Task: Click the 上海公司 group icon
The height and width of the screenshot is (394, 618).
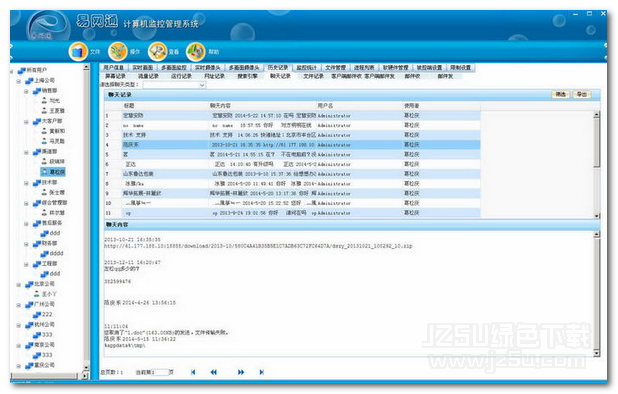Action: [29, 81]
